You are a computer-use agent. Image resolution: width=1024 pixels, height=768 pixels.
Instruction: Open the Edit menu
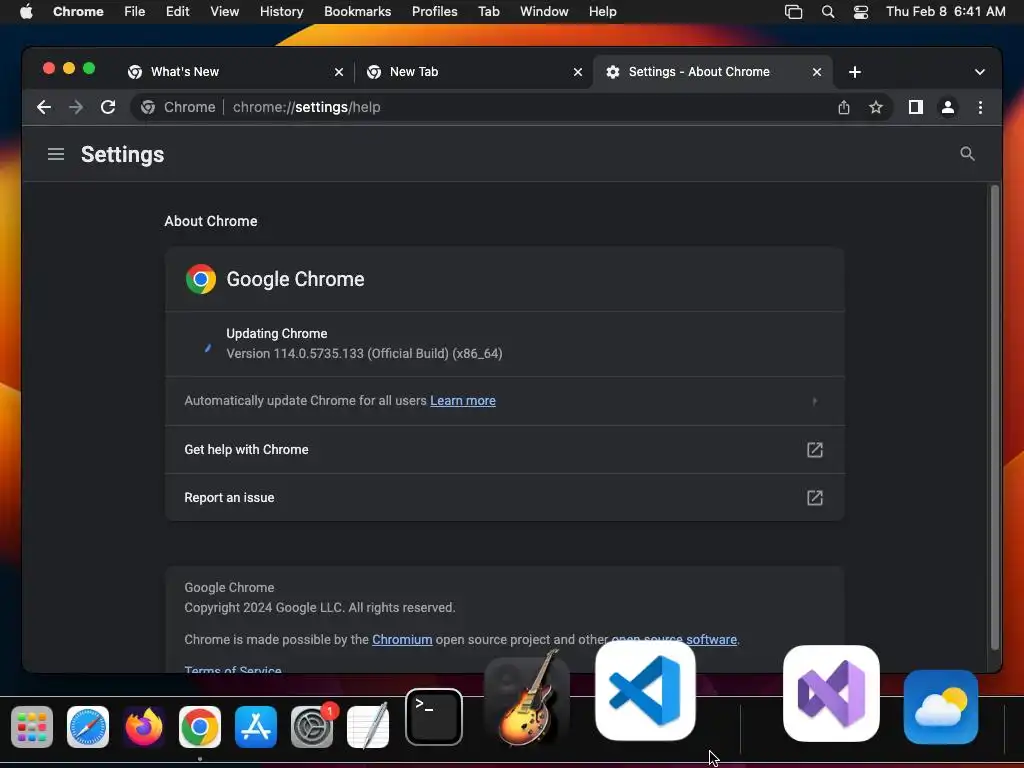pos(178,12)
